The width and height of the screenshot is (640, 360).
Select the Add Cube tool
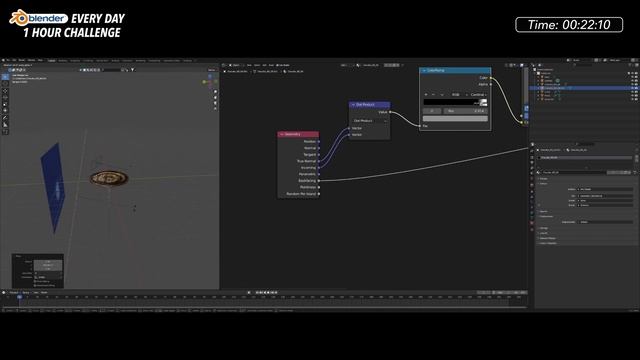5,132
